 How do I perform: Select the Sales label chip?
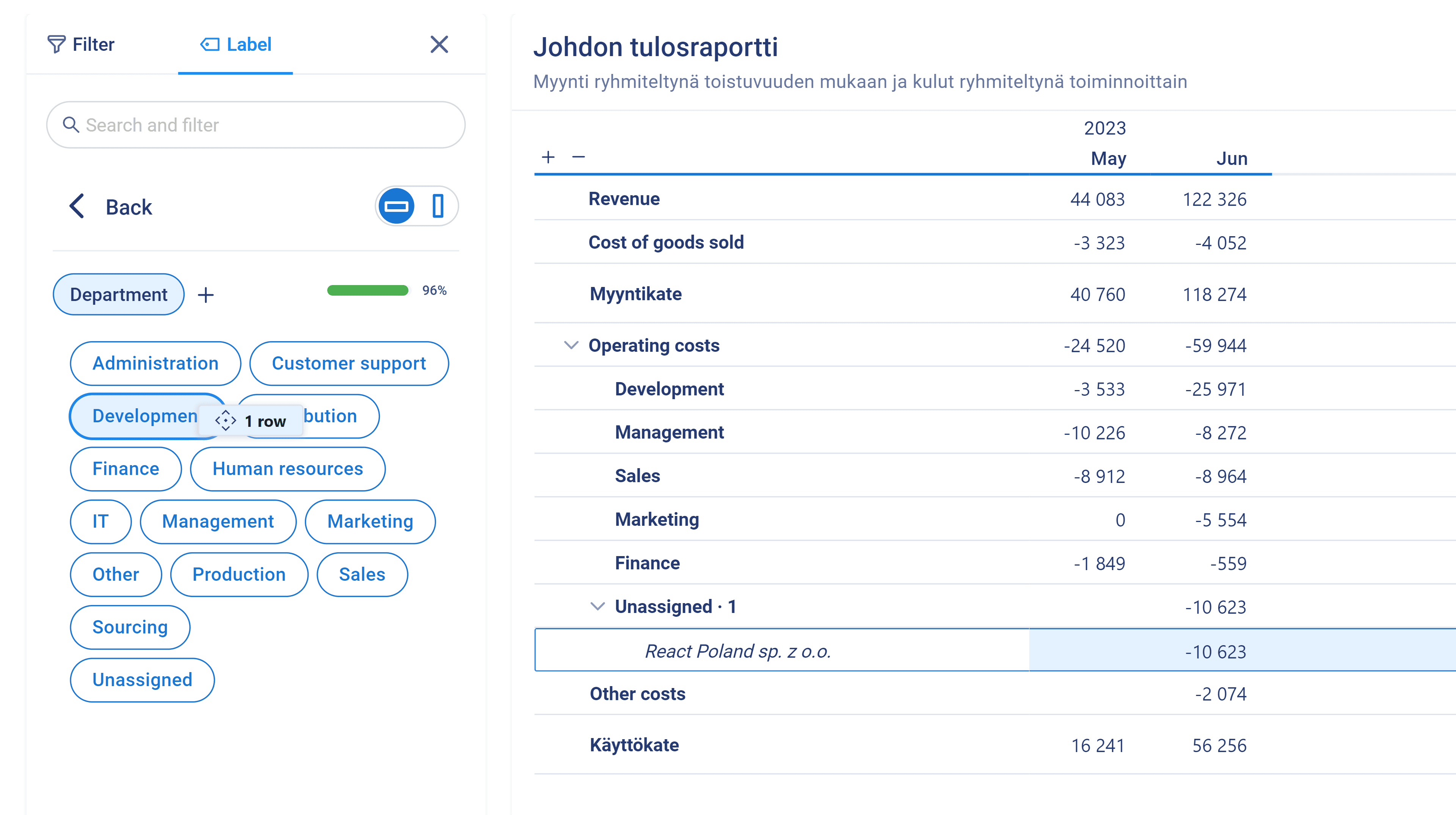pyautogui.click(x=362, y=574)
